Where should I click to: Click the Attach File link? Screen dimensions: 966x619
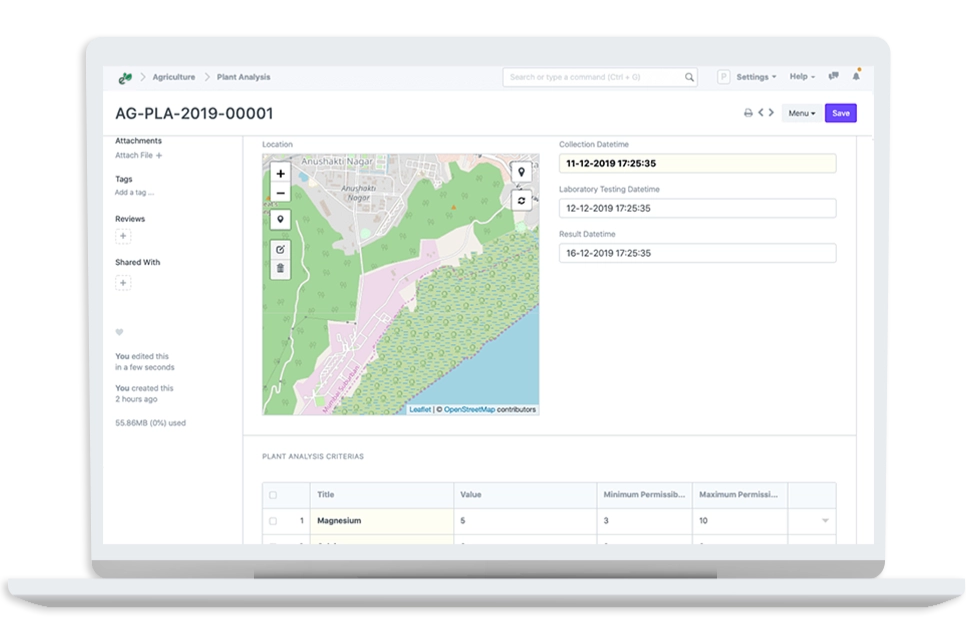134,155
